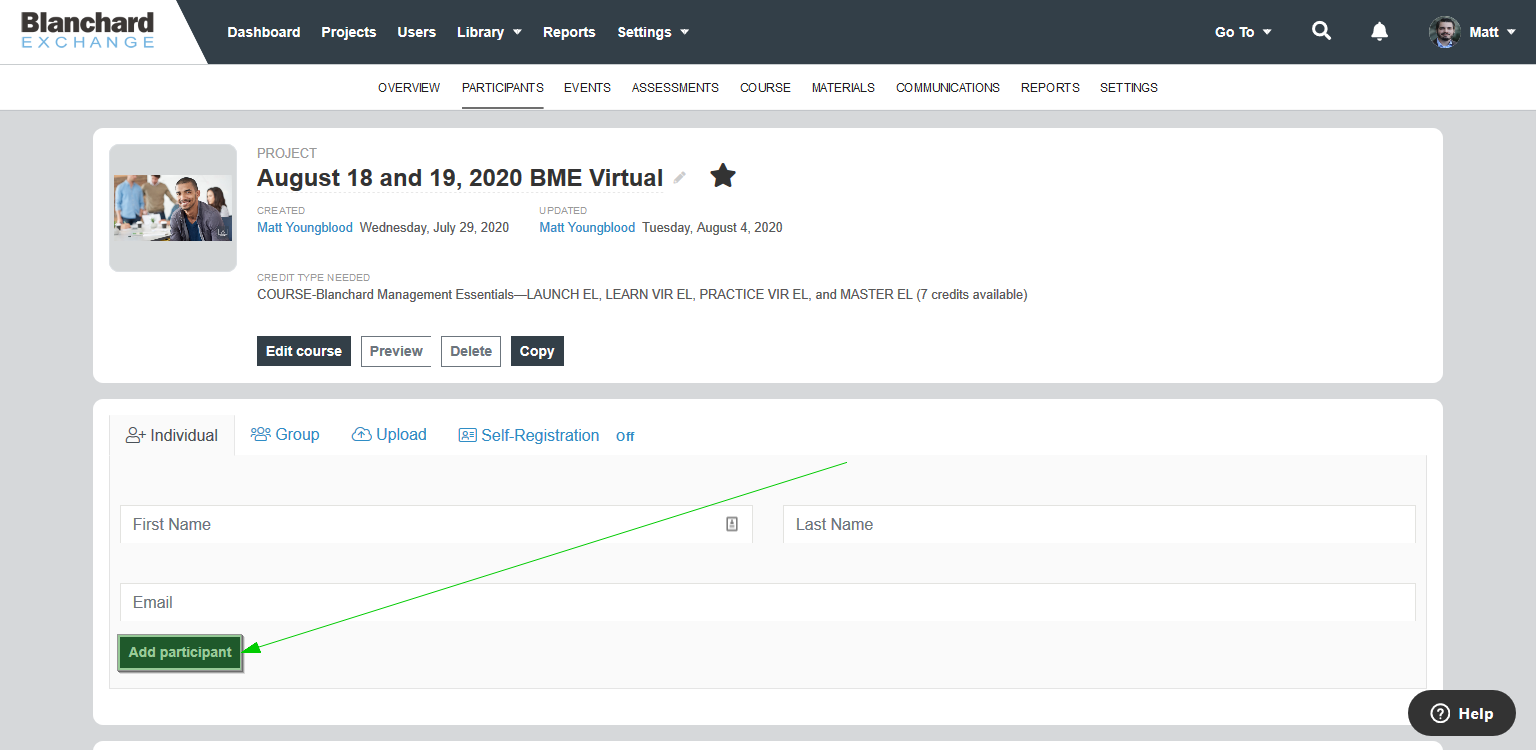Select the PARTICIPANTS tab
The width and height of the screenshot is (1536, 750).
(x=503, y=88)
